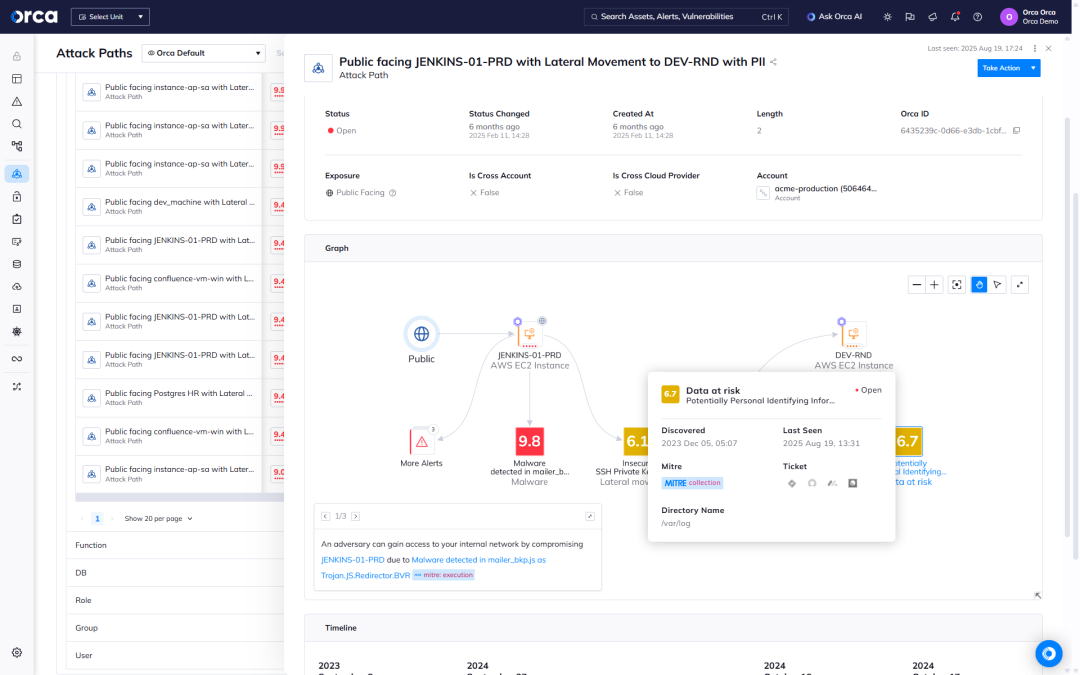Go to previous attack step description

tap(325, 516)
